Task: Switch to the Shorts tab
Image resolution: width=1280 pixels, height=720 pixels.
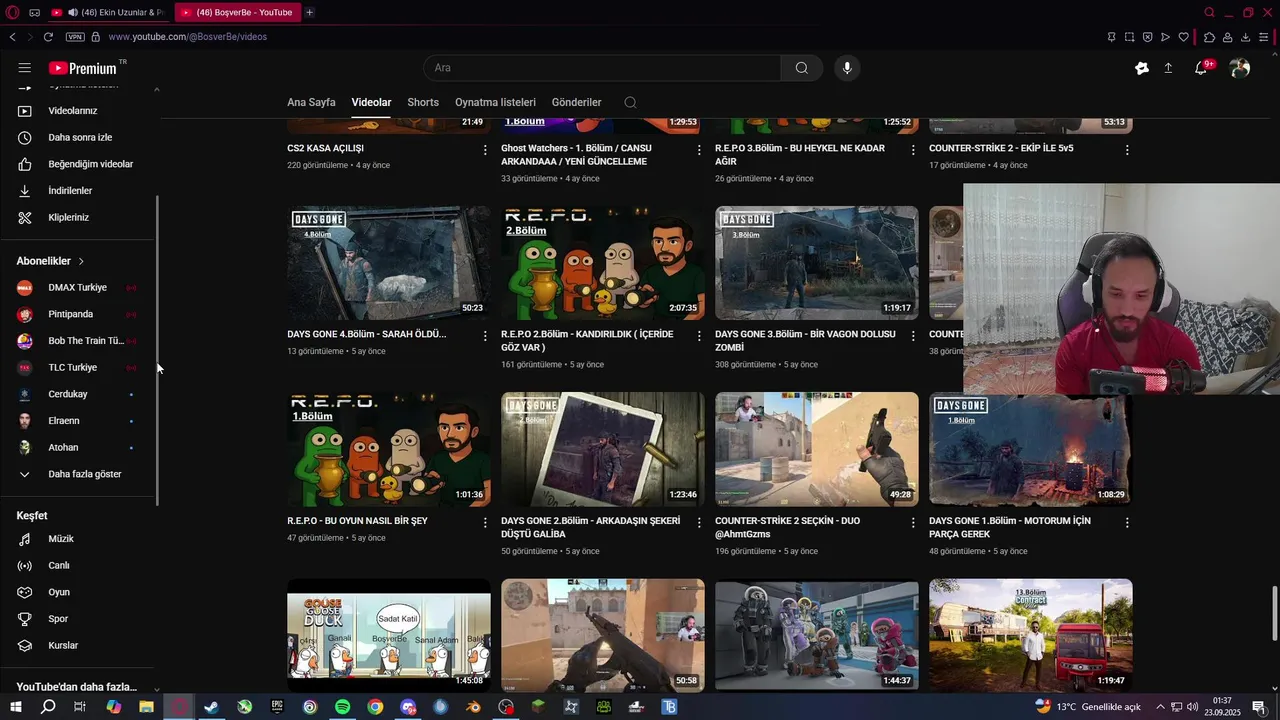Action: coord(423,102)
